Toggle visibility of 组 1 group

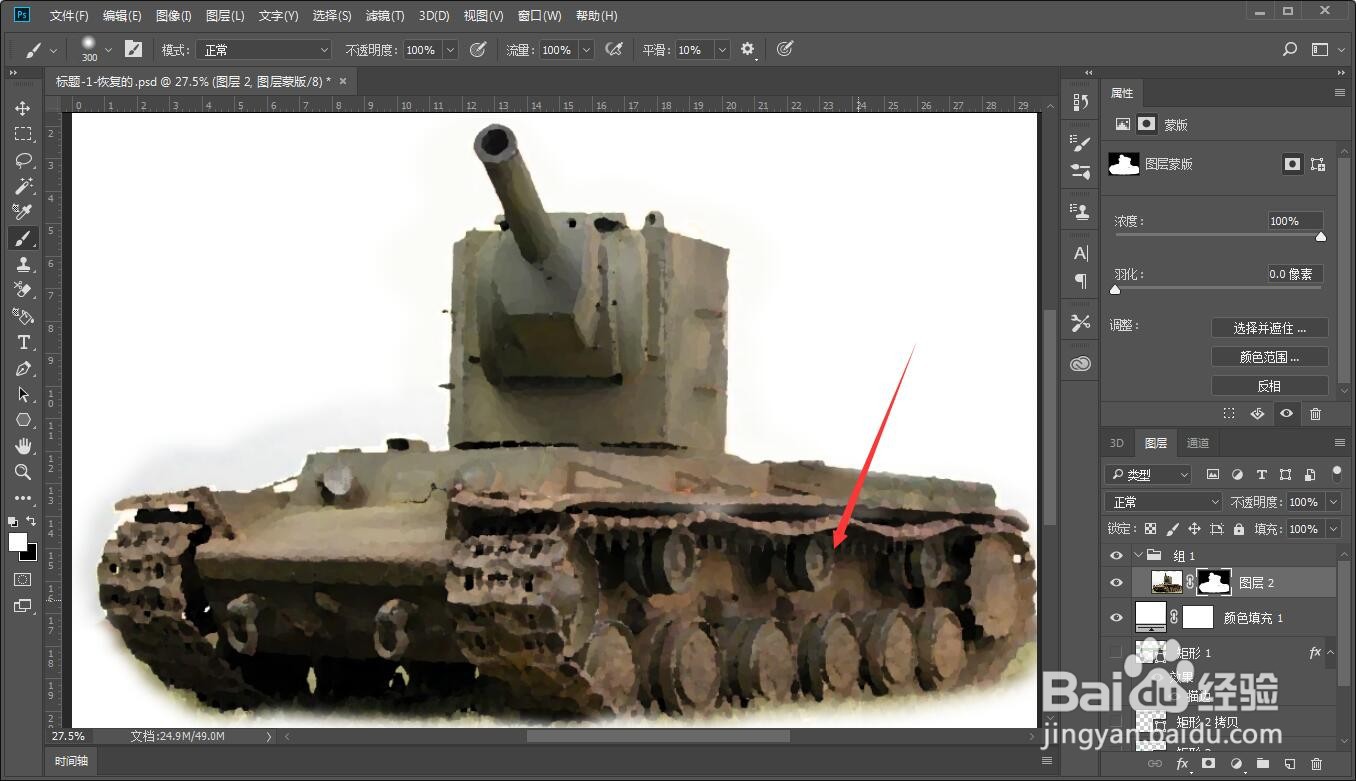coord(1116,555)
